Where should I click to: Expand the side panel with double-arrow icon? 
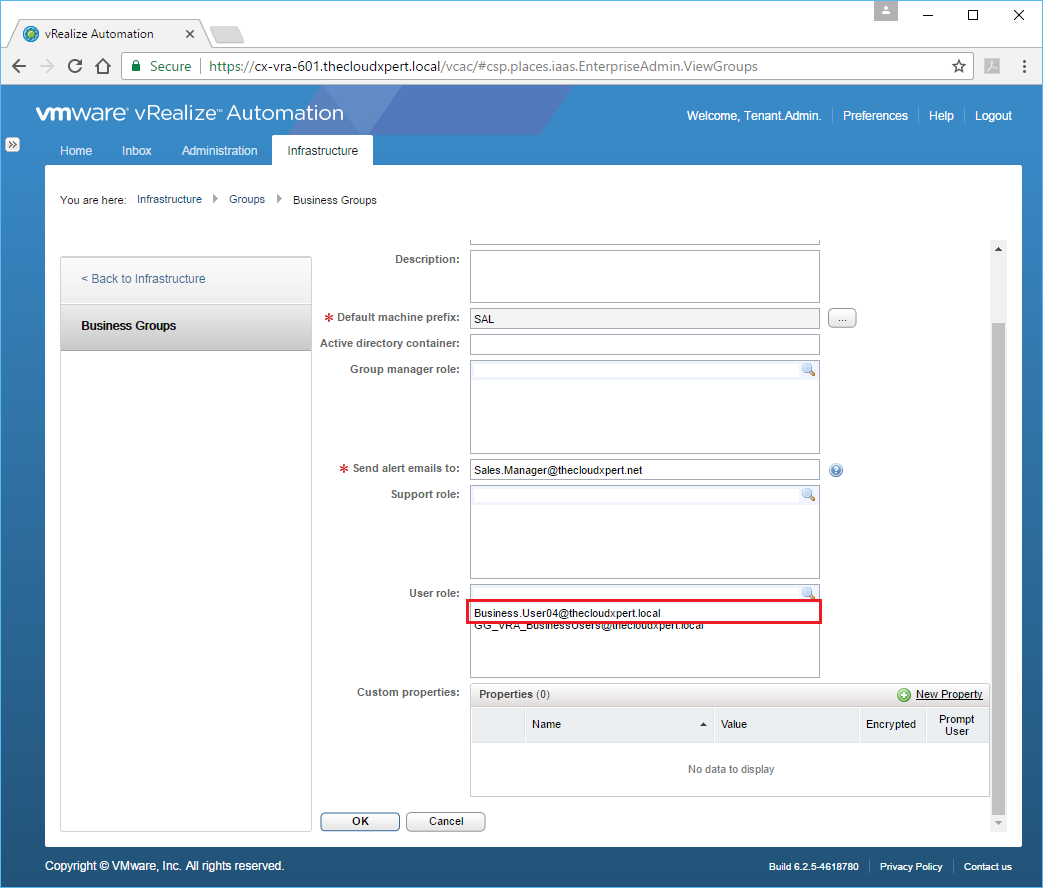[x=12, y=145]
